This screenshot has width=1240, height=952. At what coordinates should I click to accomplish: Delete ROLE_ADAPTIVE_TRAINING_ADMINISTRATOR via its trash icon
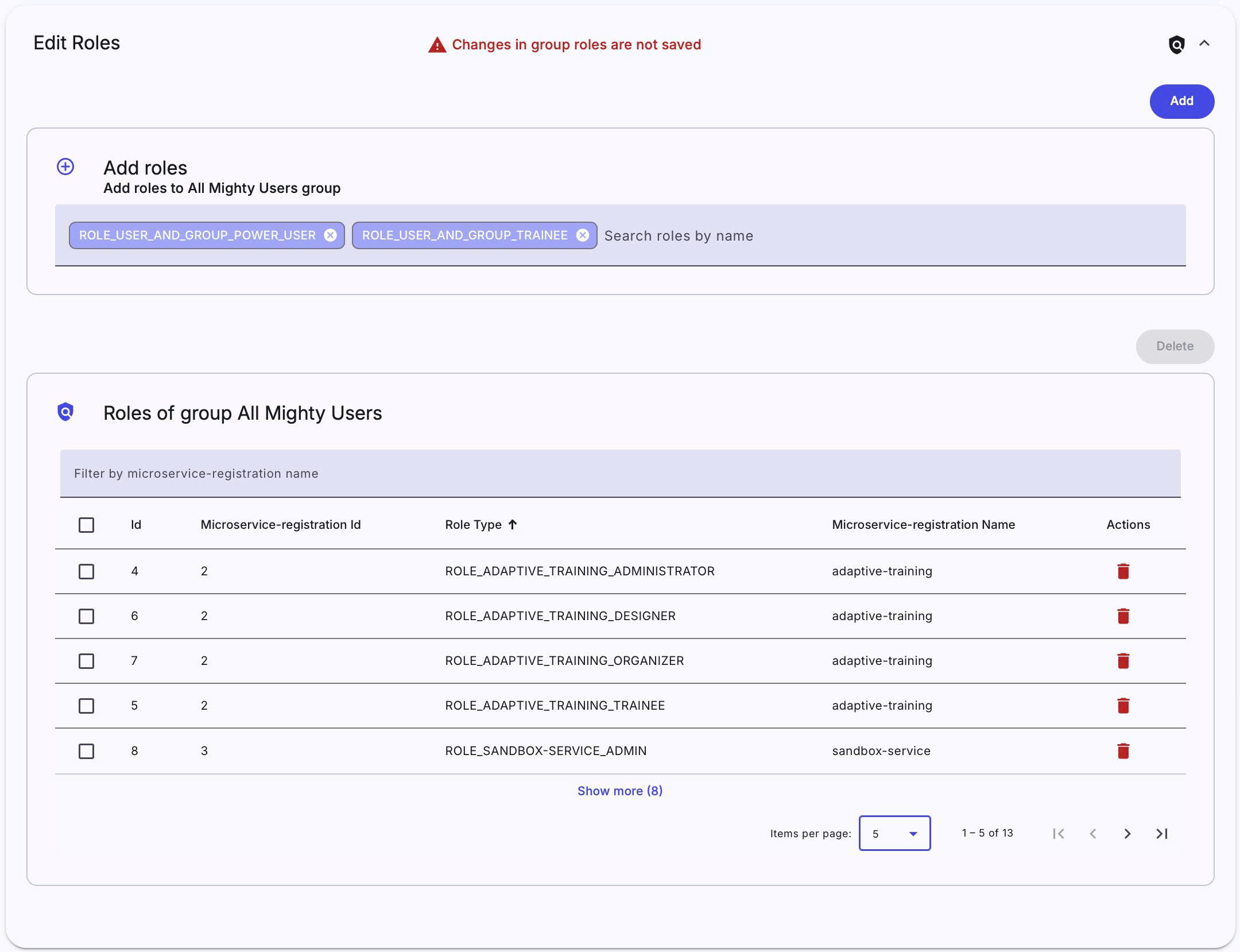[1123, 571]
